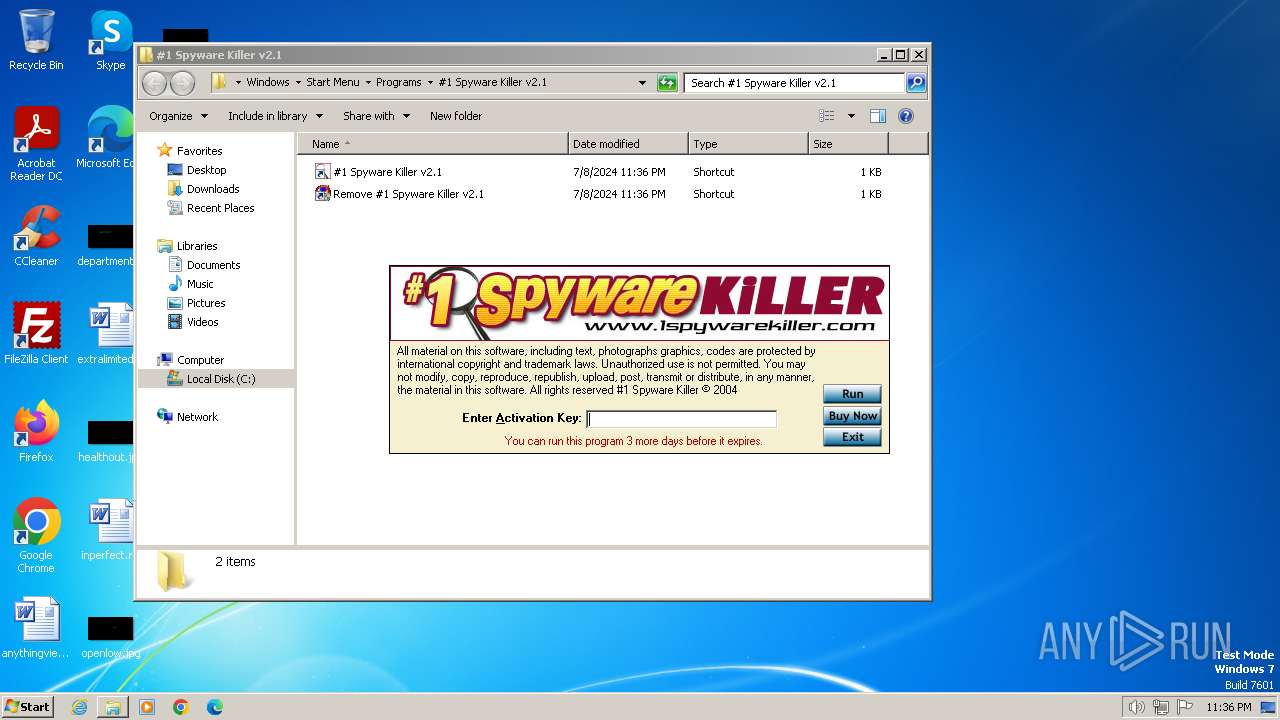Expand the view options dropdown arrow

[x=851, y=116]
